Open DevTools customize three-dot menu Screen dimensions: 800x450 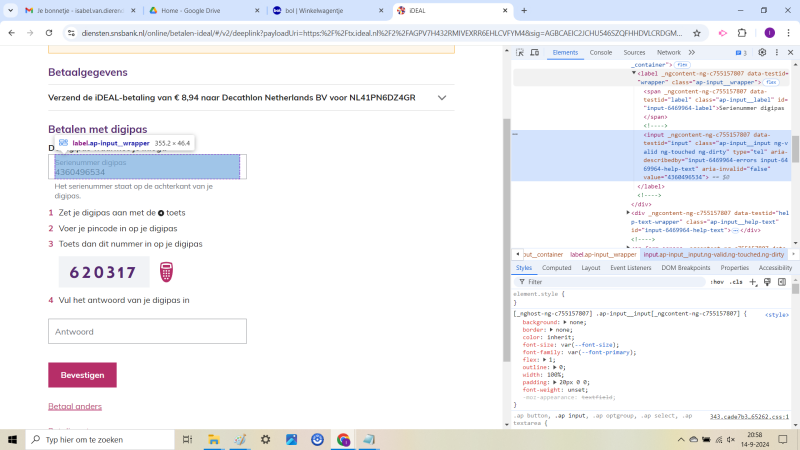777,53
